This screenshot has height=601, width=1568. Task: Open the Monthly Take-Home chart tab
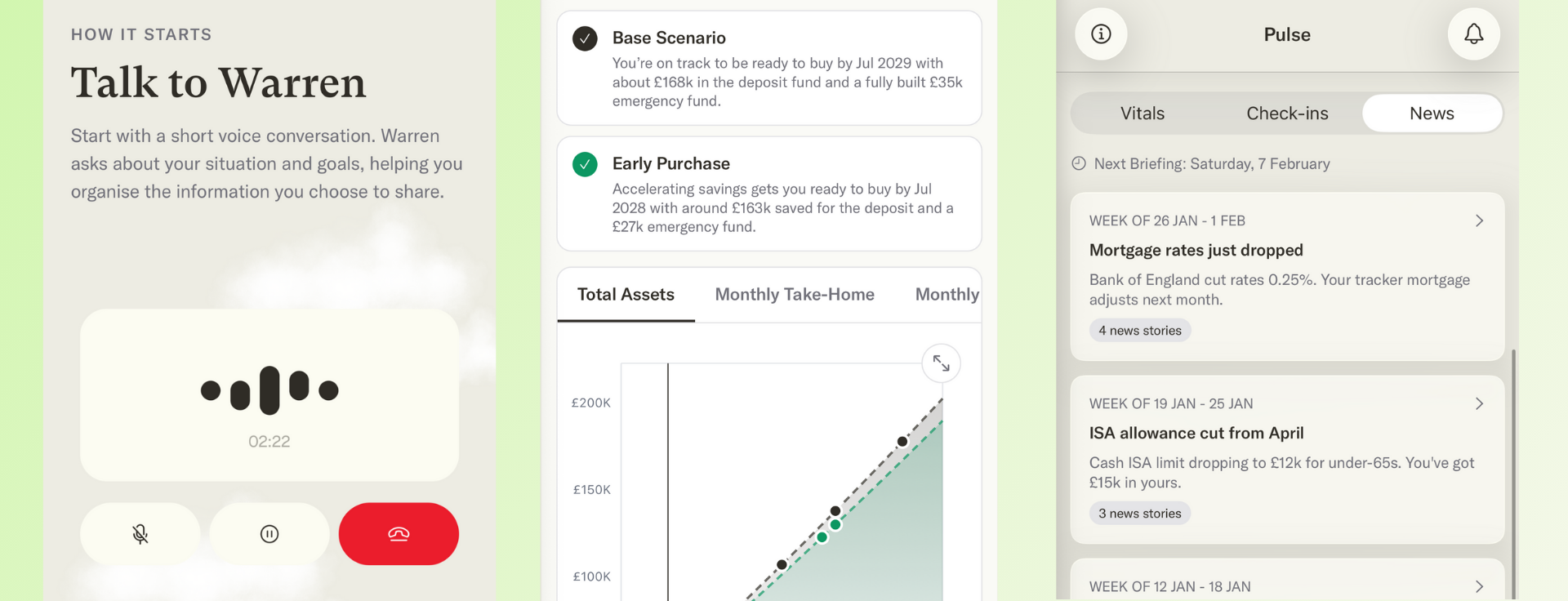coord(795,295)
